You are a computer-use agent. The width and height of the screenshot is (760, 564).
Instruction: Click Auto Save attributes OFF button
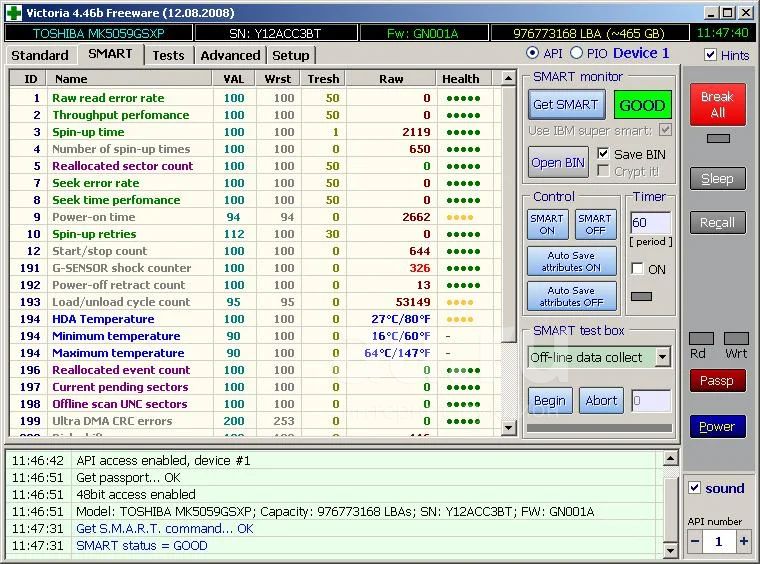tap(571, 296)
